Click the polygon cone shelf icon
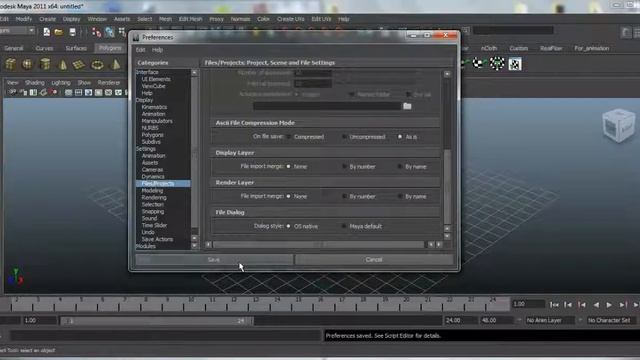 point(63,64)
